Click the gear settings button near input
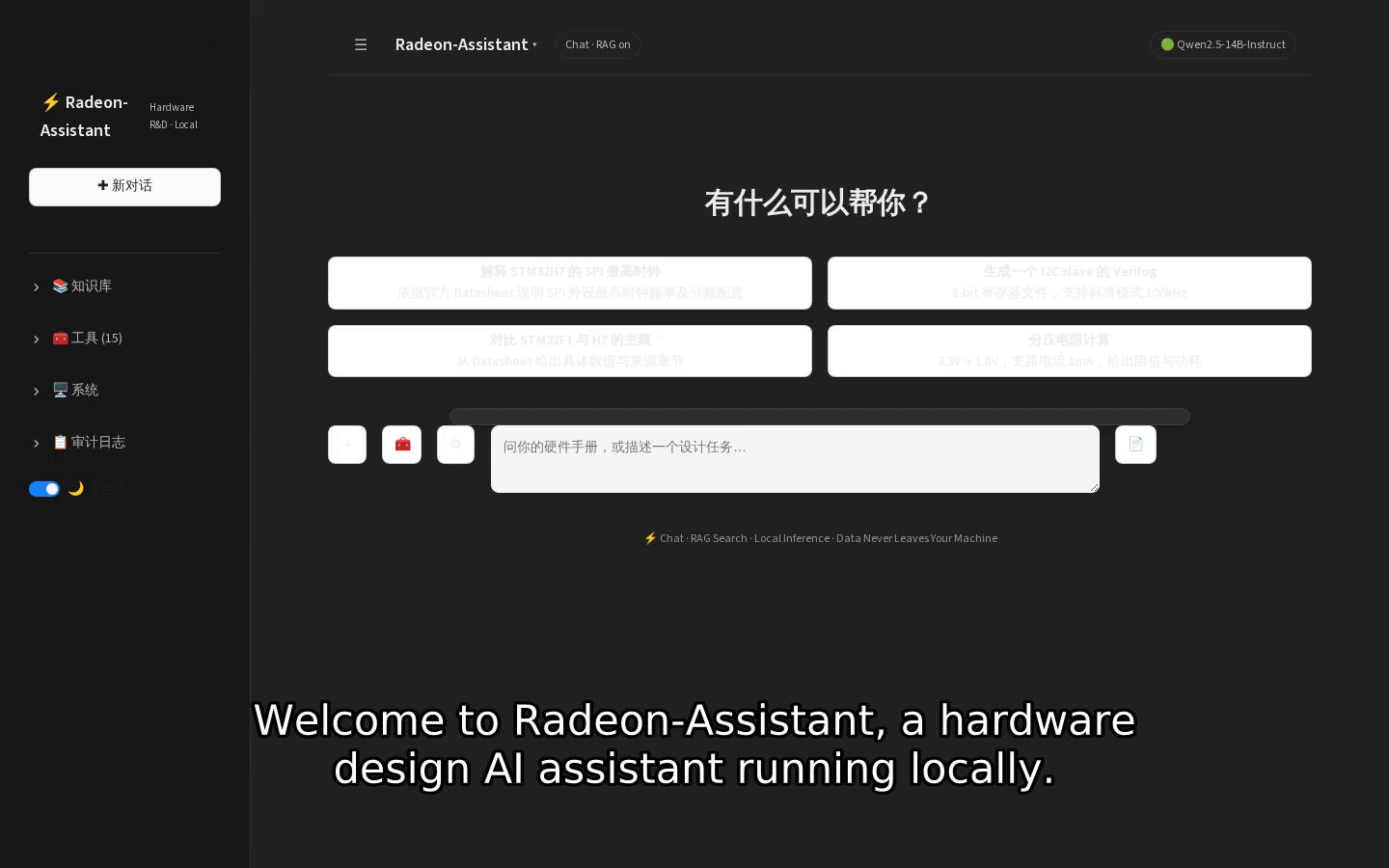 pos(455,445)
